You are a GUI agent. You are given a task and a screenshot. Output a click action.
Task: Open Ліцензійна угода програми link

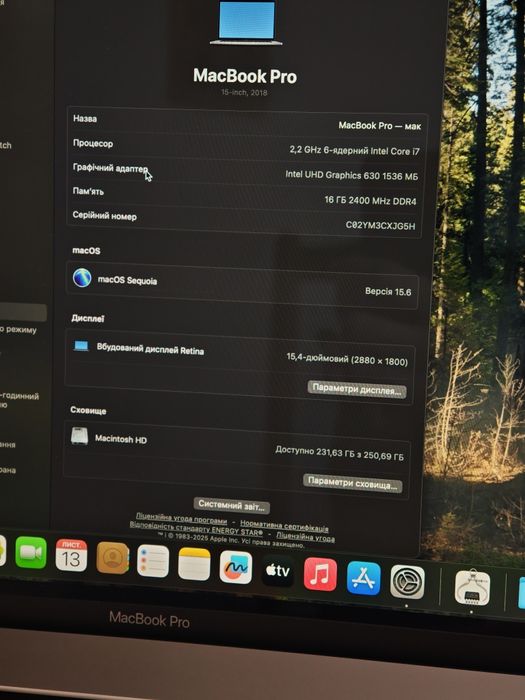(181, 518)
